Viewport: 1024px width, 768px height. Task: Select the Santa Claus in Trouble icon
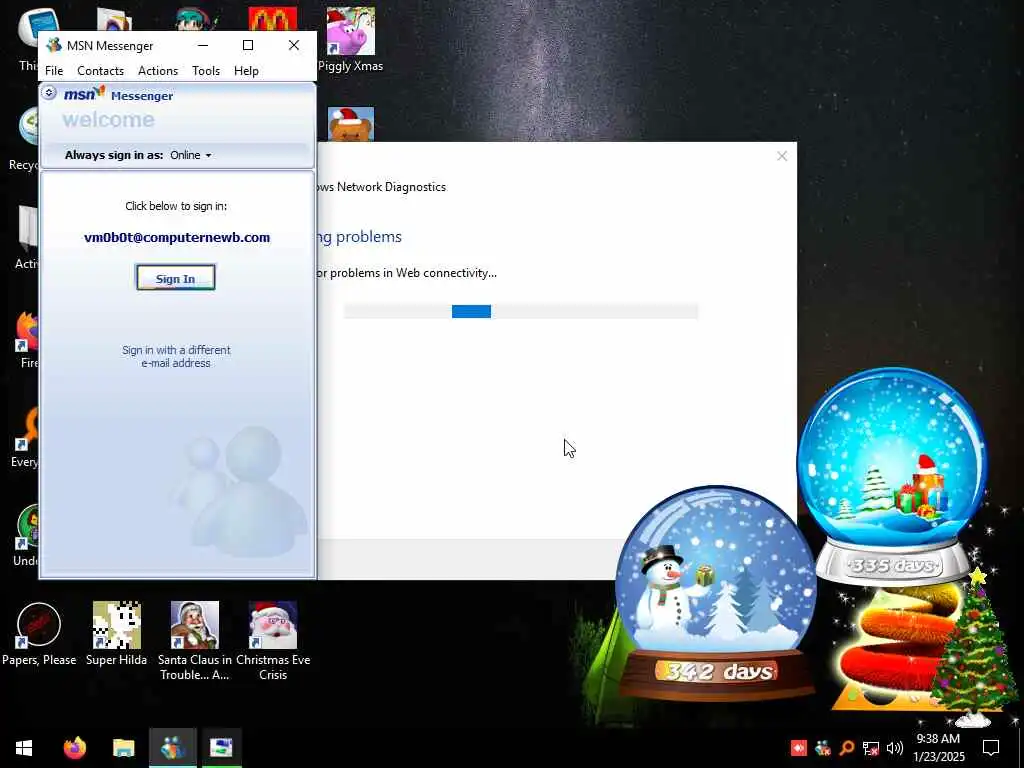click(x=195, y=641)
